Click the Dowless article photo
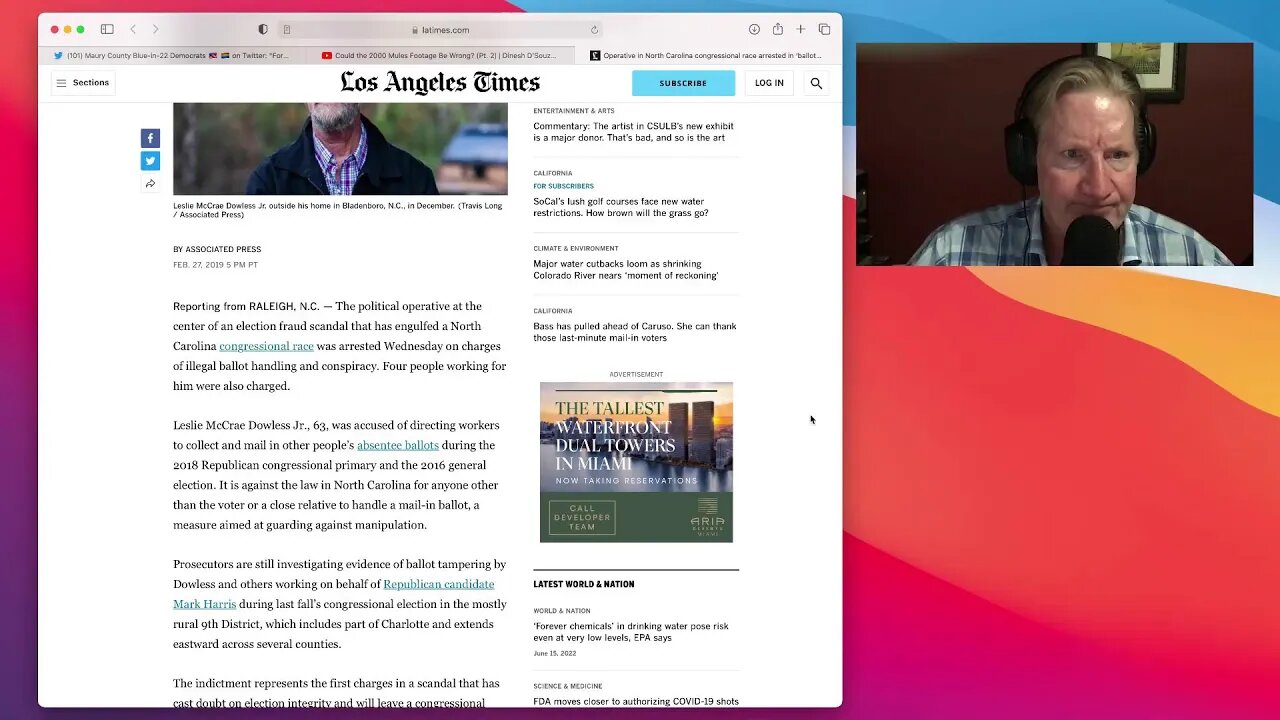This screenshot has width=1280, height=720. point(340,148)
